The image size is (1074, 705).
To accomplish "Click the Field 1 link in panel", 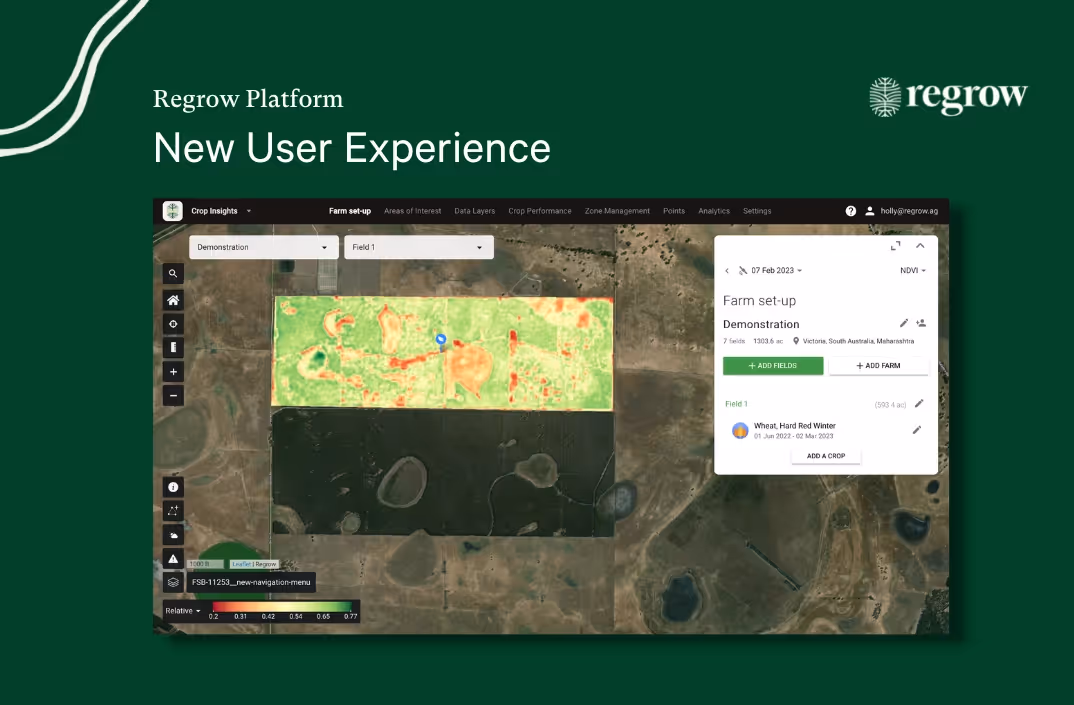I will (x=736, y=404).
